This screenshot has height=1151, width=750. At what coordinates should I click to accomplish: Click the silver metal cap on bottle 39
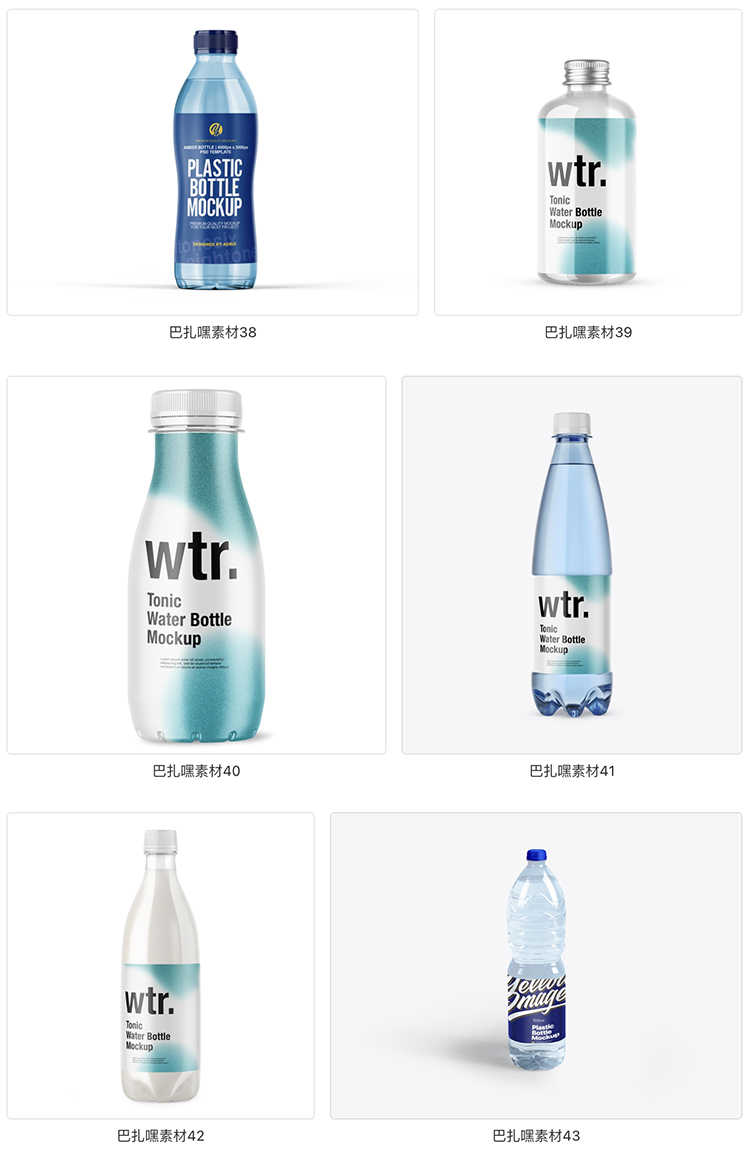coord(586,71)
